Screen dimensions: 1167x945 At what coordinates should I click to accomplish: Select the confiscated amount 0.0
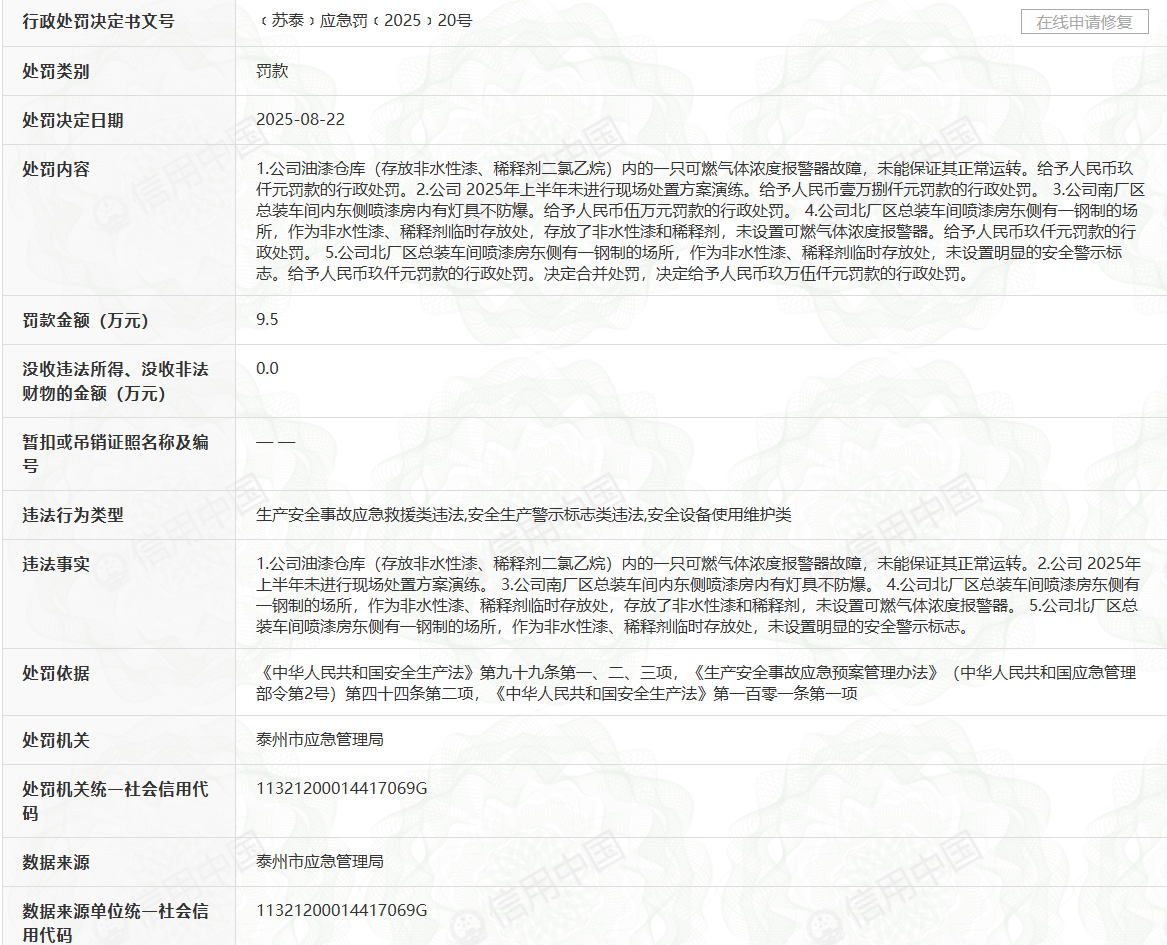coord(267,368)
